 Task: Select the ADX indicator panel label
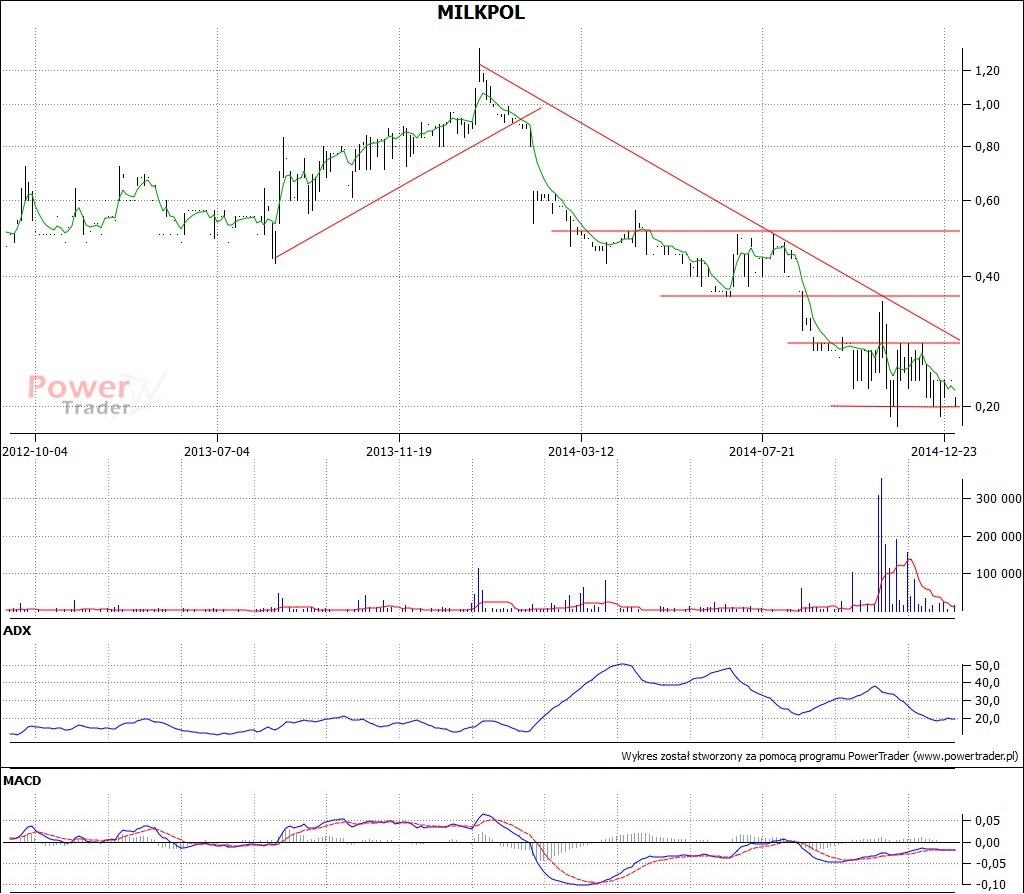pos(17,631)
